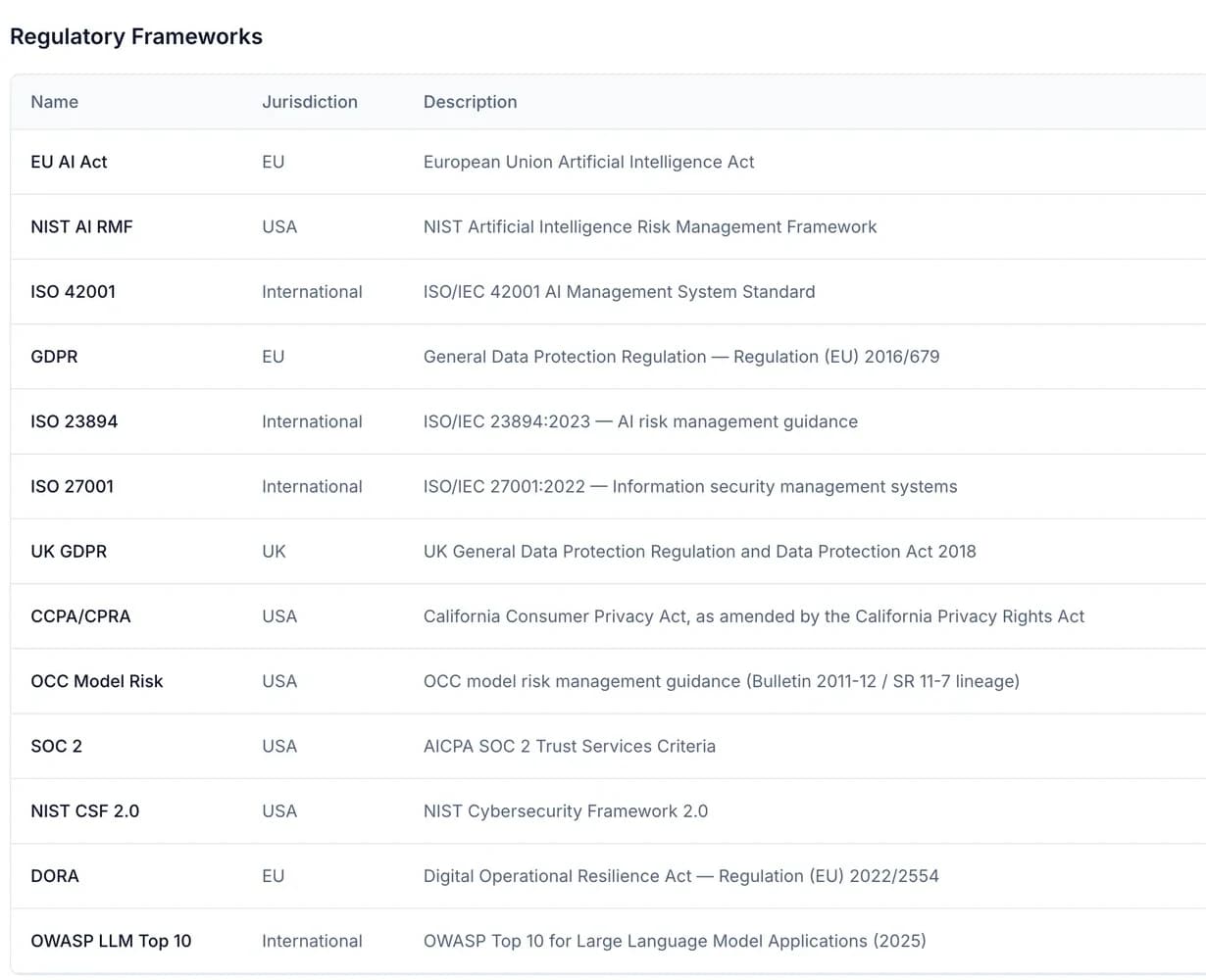Image resolution: width=1206 pixels, height=980 pixels.
Task: Click the USA jurisdiction in NIST CSF 2.0 row
Action: pyautogui.click(x=279, y=810)
